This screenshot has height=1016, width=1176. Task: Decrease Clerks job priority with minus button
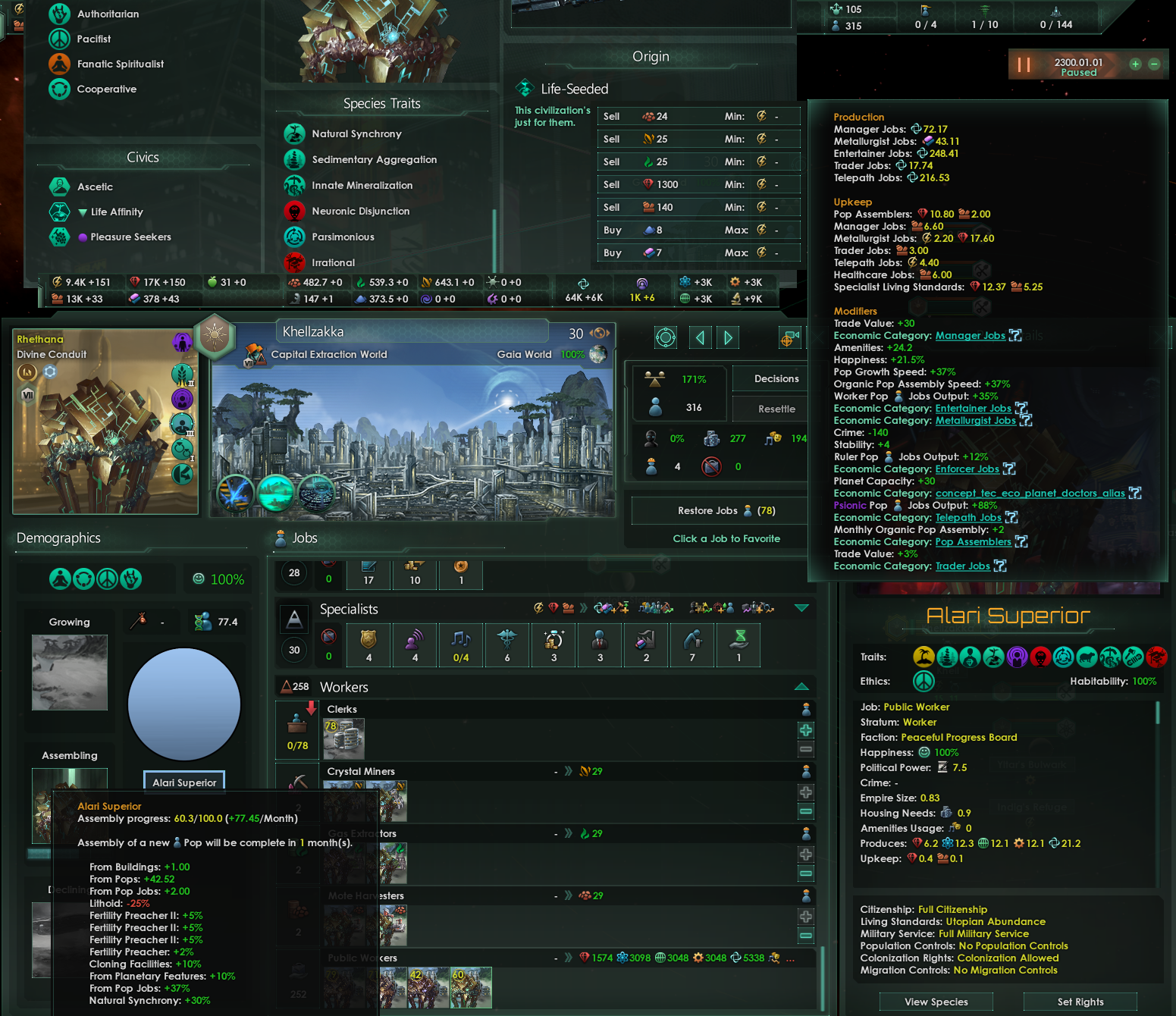click(806, 749)
